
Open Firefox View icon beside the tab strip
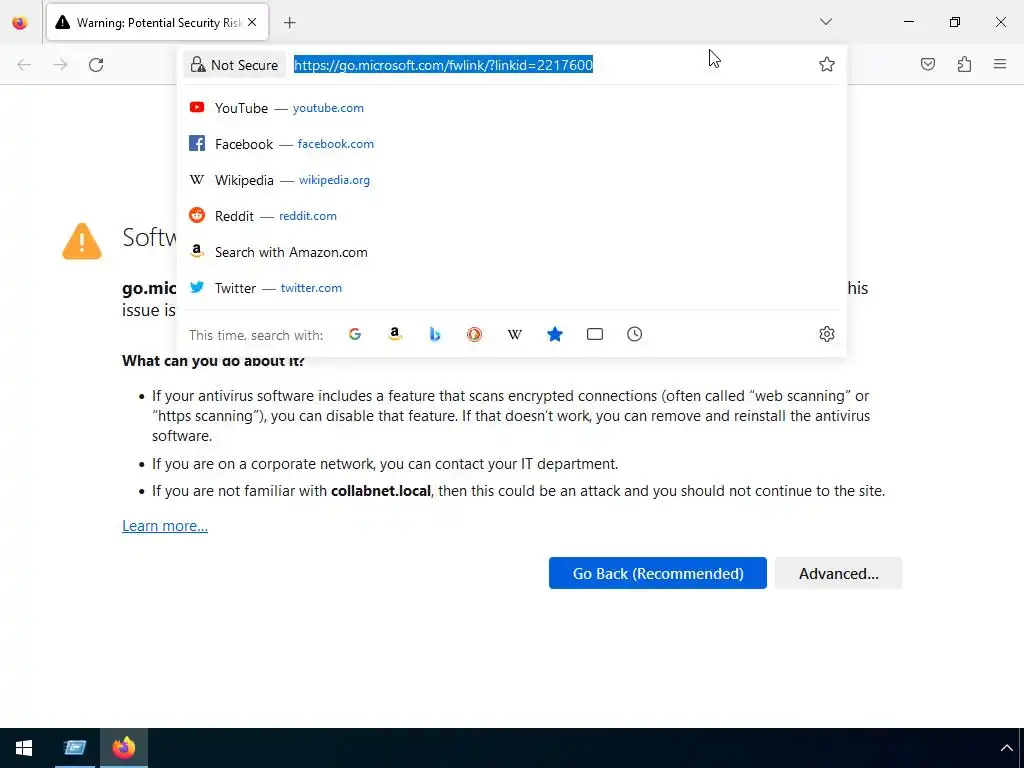point(20,23)
